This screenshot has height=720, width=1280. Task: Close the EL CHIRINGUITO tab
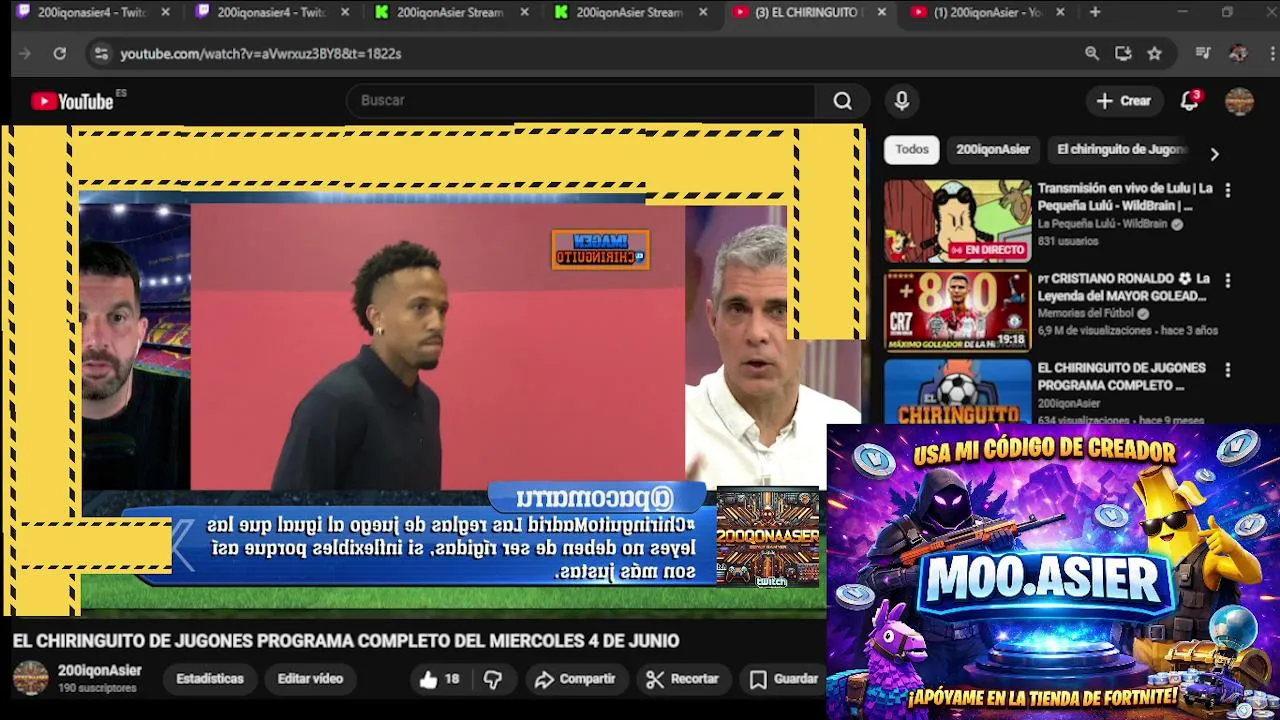tap(882, 13)
